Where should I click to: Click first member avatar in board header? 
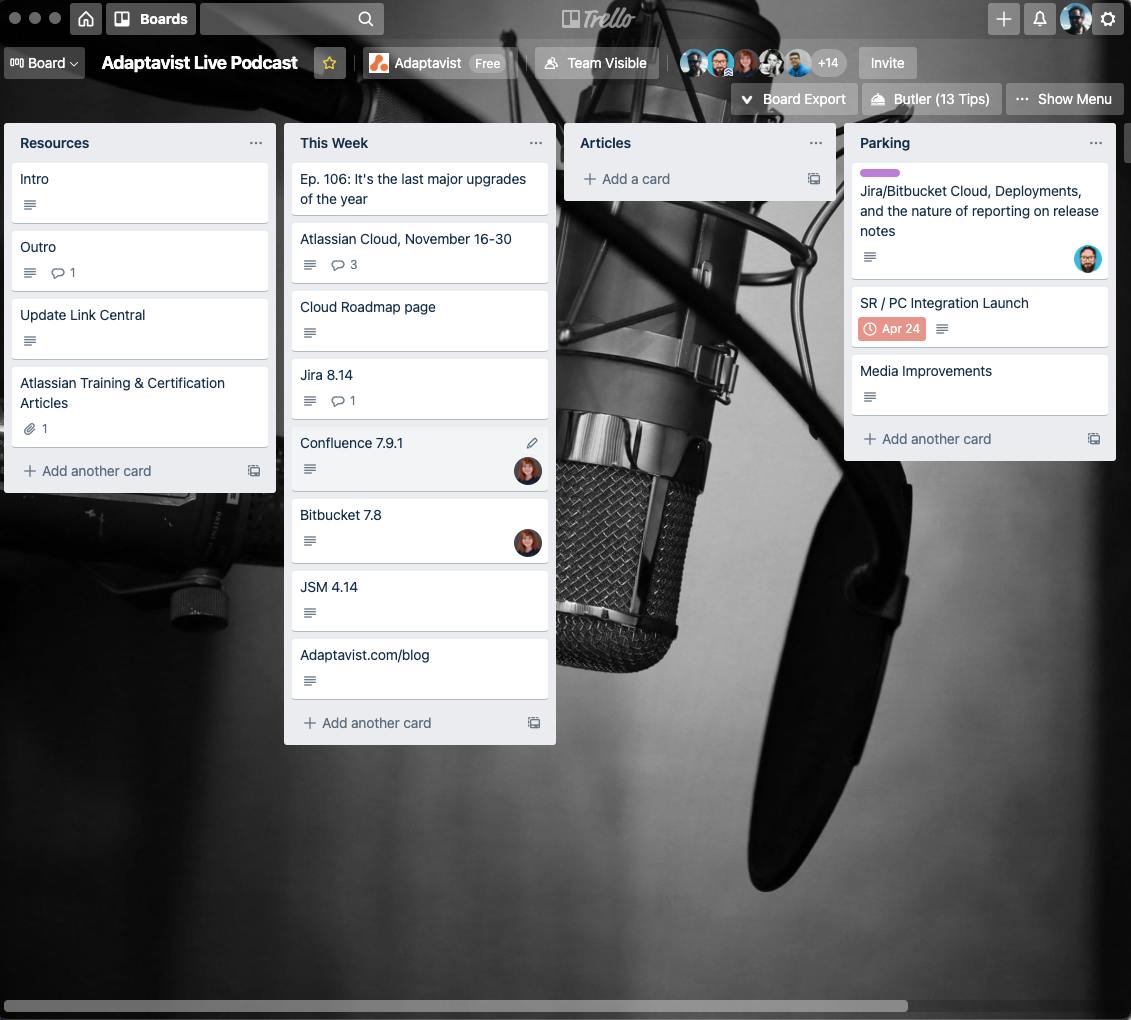coord(693,63)
